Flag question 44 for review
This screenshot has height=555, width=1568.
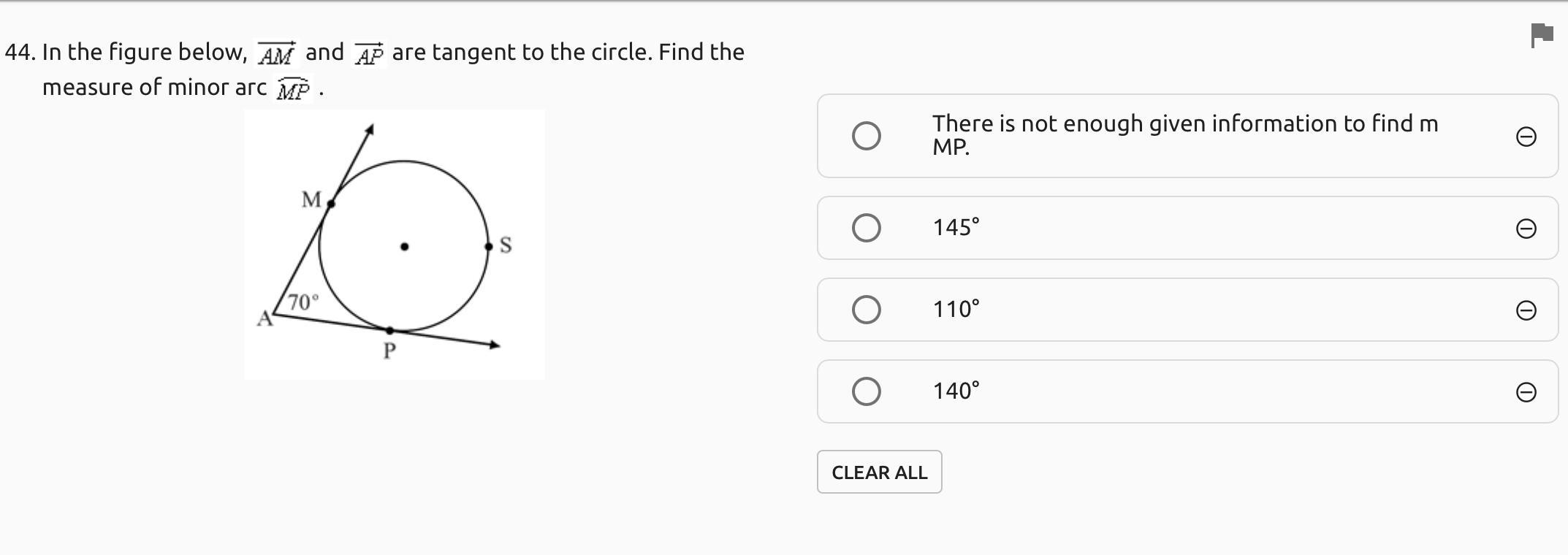click(x=1542, y=34)
